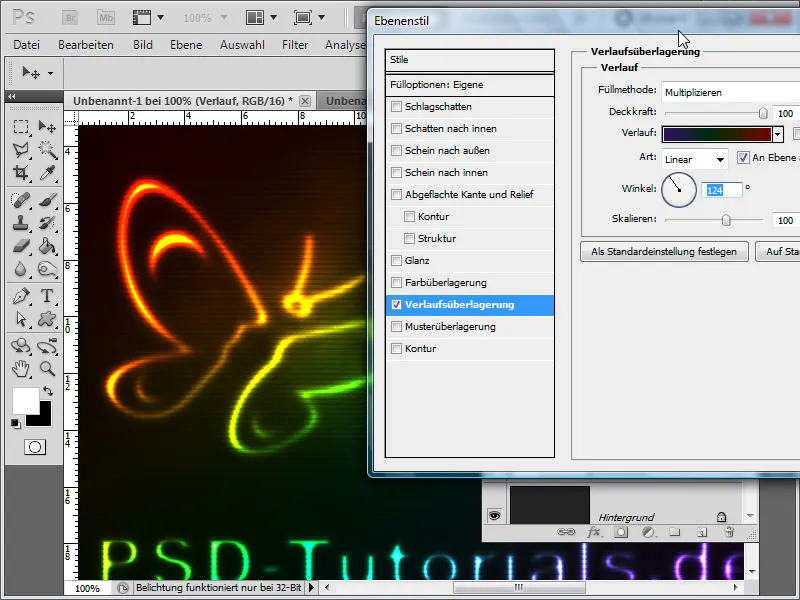
Task: Enable Schlagschatten checkbox
Action: (x=396, y=107)
